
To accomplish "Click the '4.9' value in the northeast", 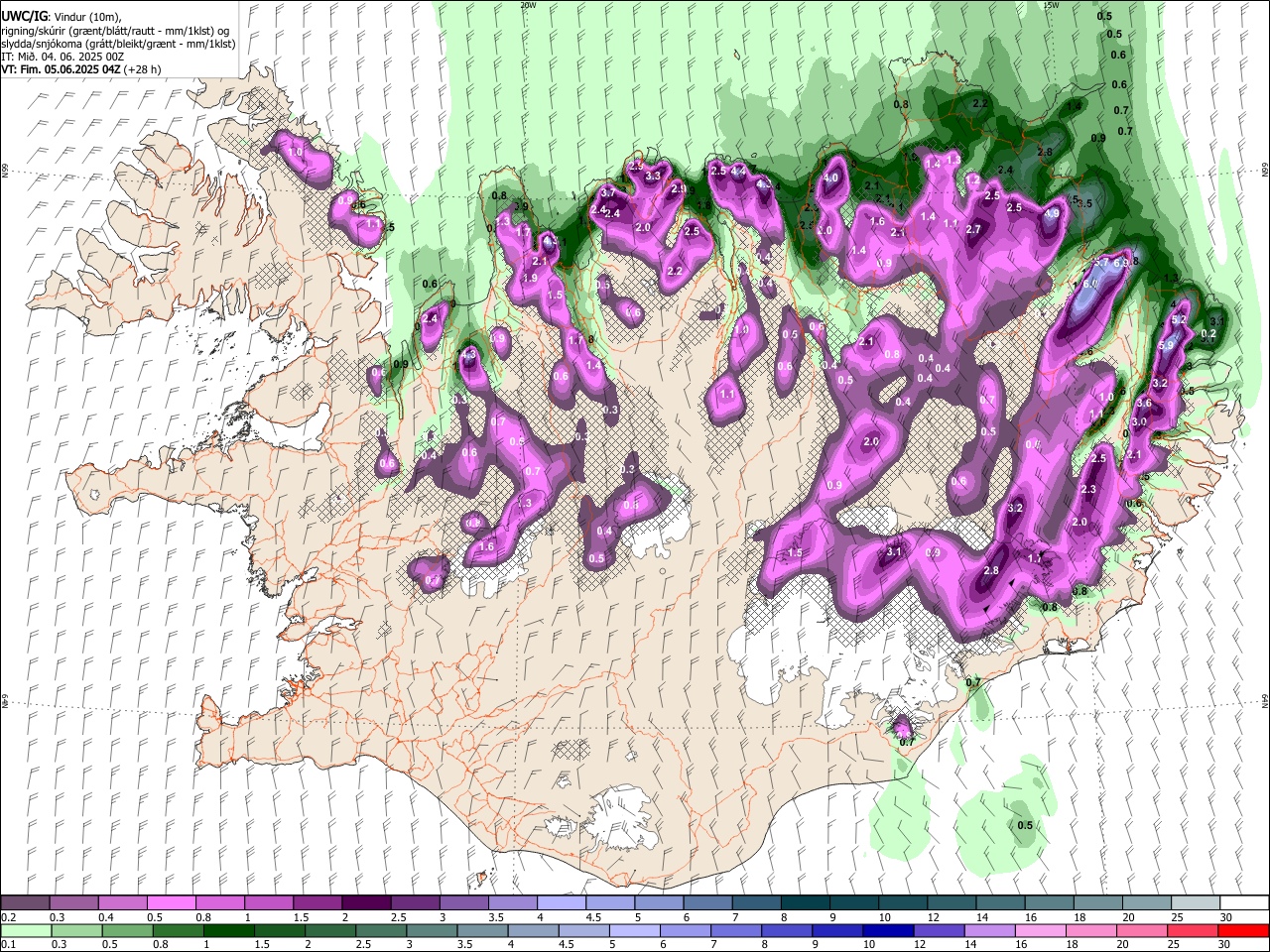I will click(1053, 212).
